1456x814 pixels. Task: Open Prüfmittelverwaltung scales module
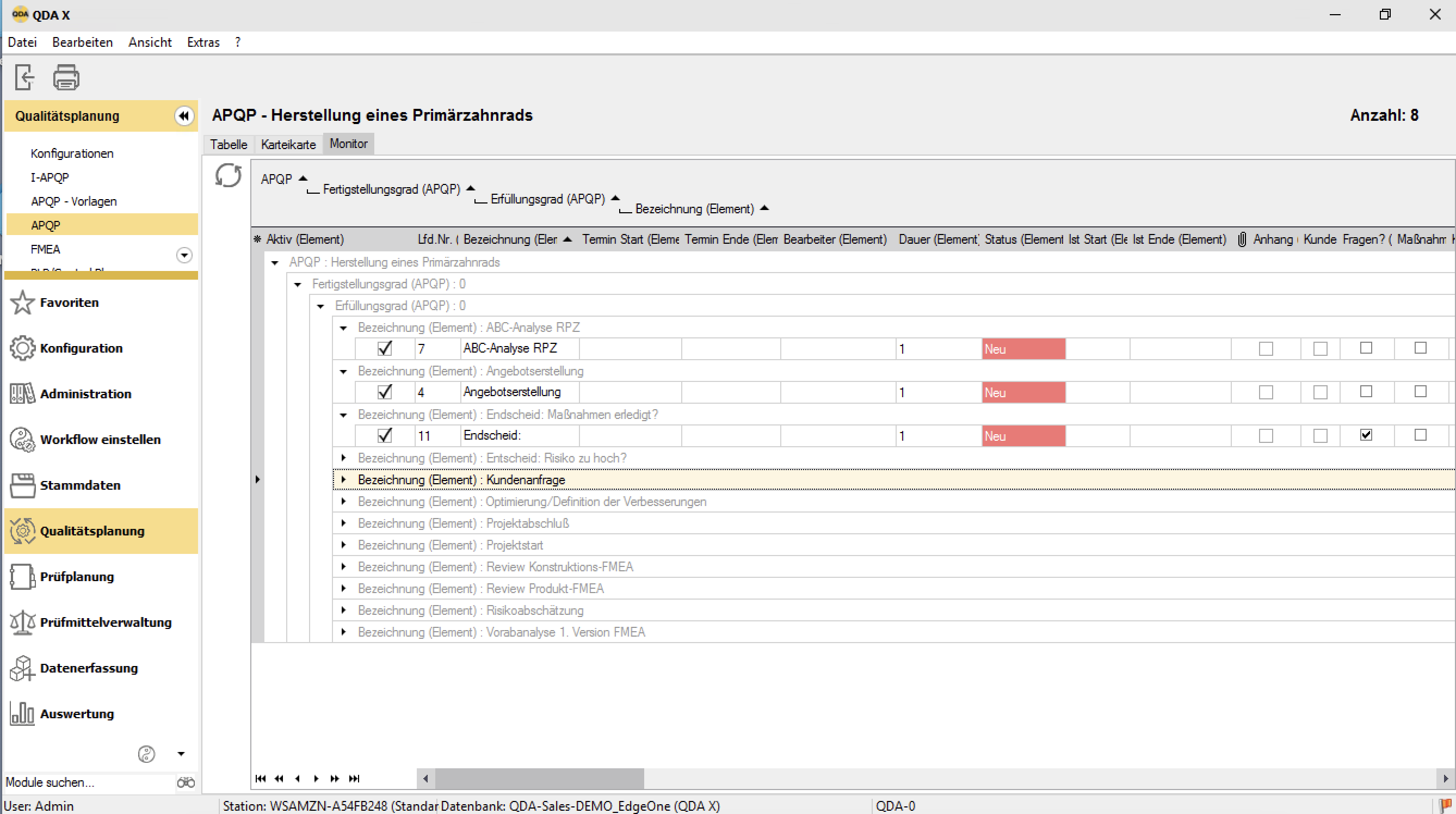pos(23,622)
